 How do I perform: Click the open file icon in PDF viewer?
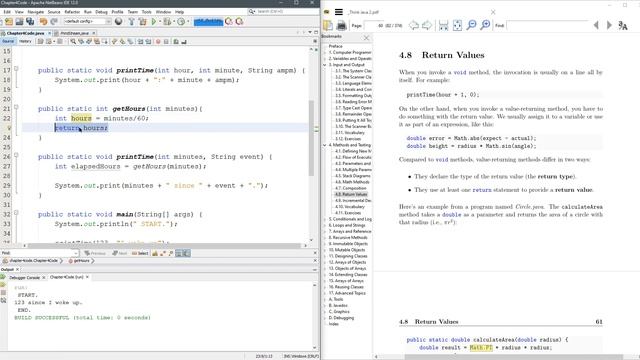click(x=328, y=25)
